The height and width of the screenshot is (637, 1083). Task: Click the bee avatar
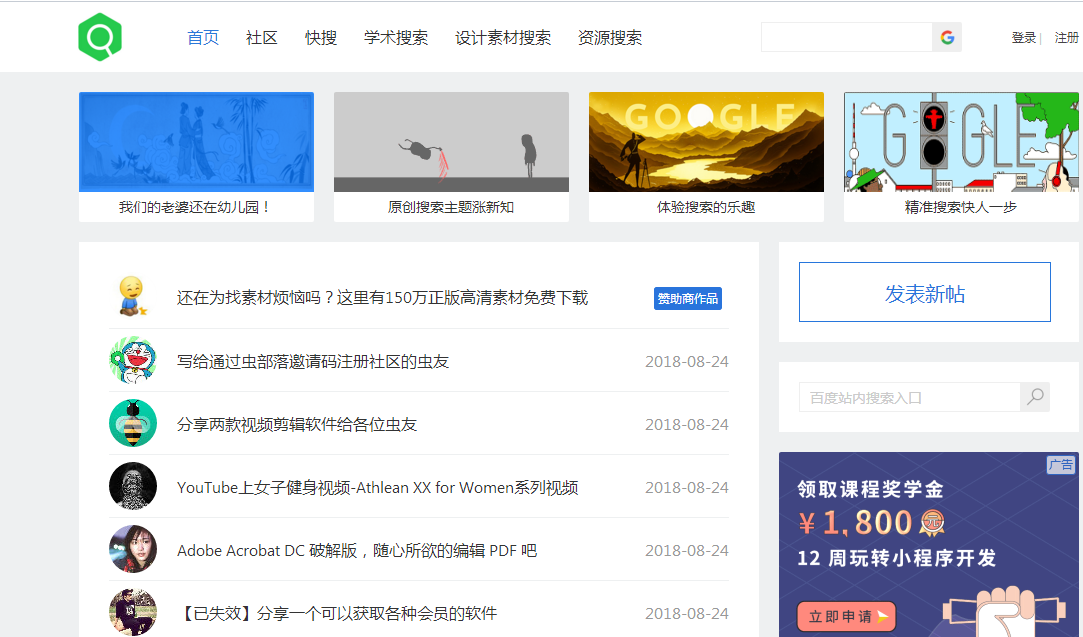[x=133, y=423]
